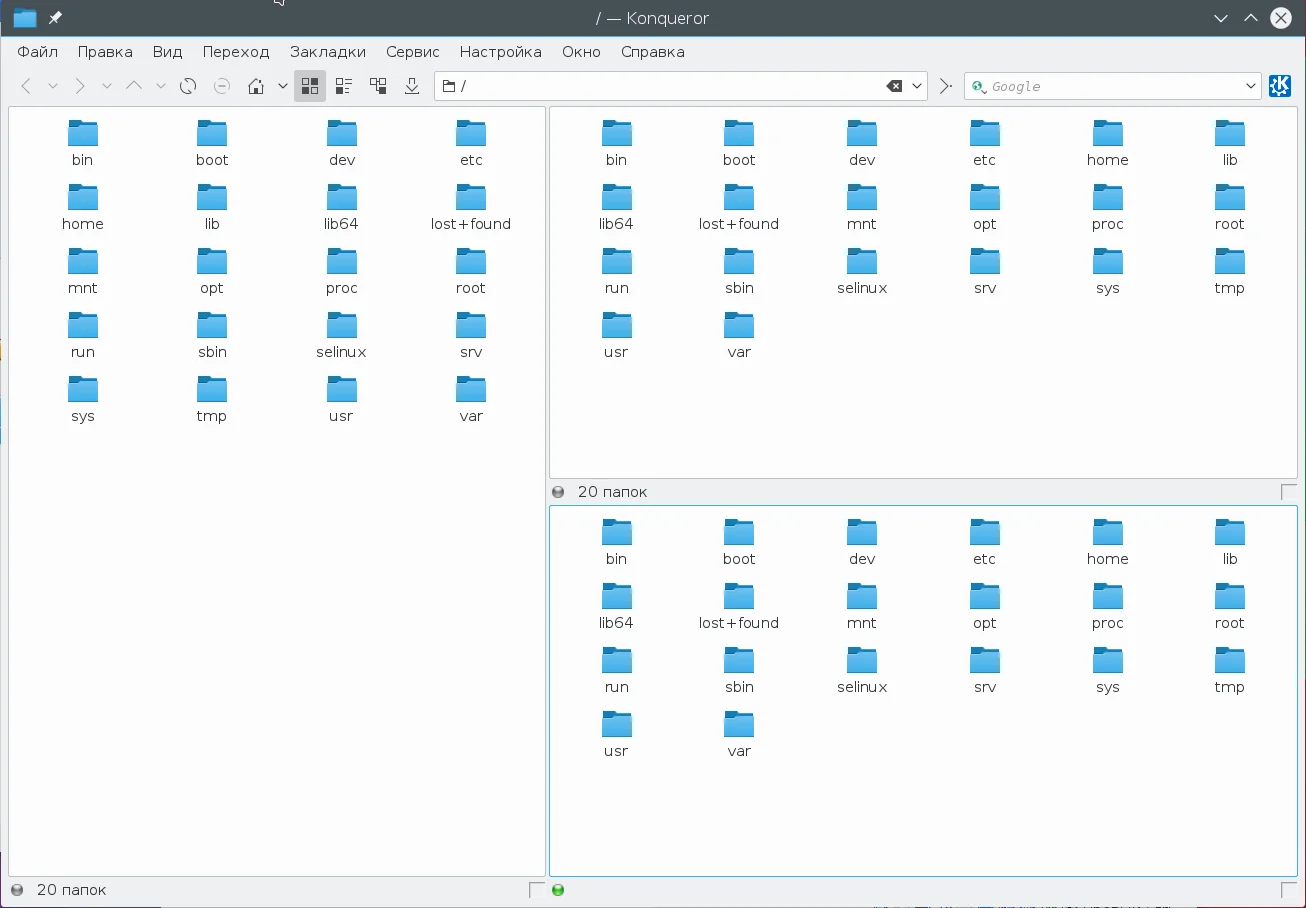Tick the link-view checkbox in the top-right pane status bar
This screenshot has height=908, width=1306.
point(1288,492)
